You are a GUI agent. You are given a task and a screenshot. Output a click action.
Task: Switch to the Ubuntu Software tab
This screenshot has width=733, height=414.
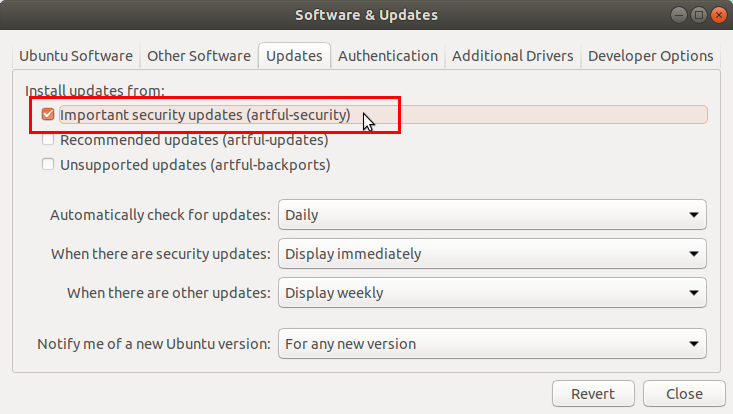pos(75,56)
